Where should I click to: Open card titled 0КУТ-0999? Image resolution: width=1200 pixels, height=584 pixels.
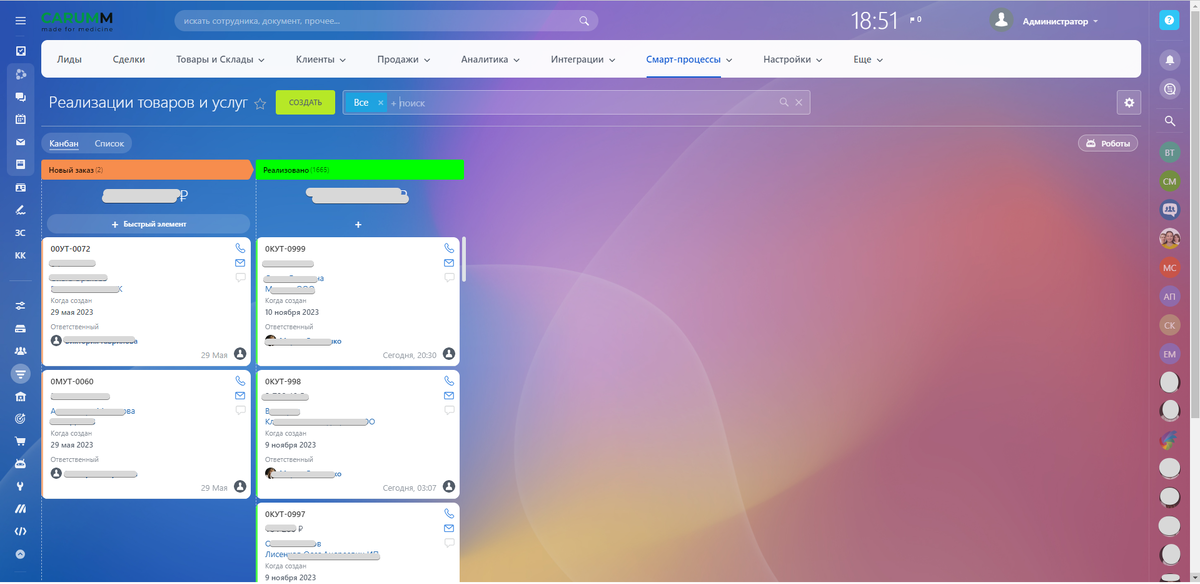click(x=285, y=248)
